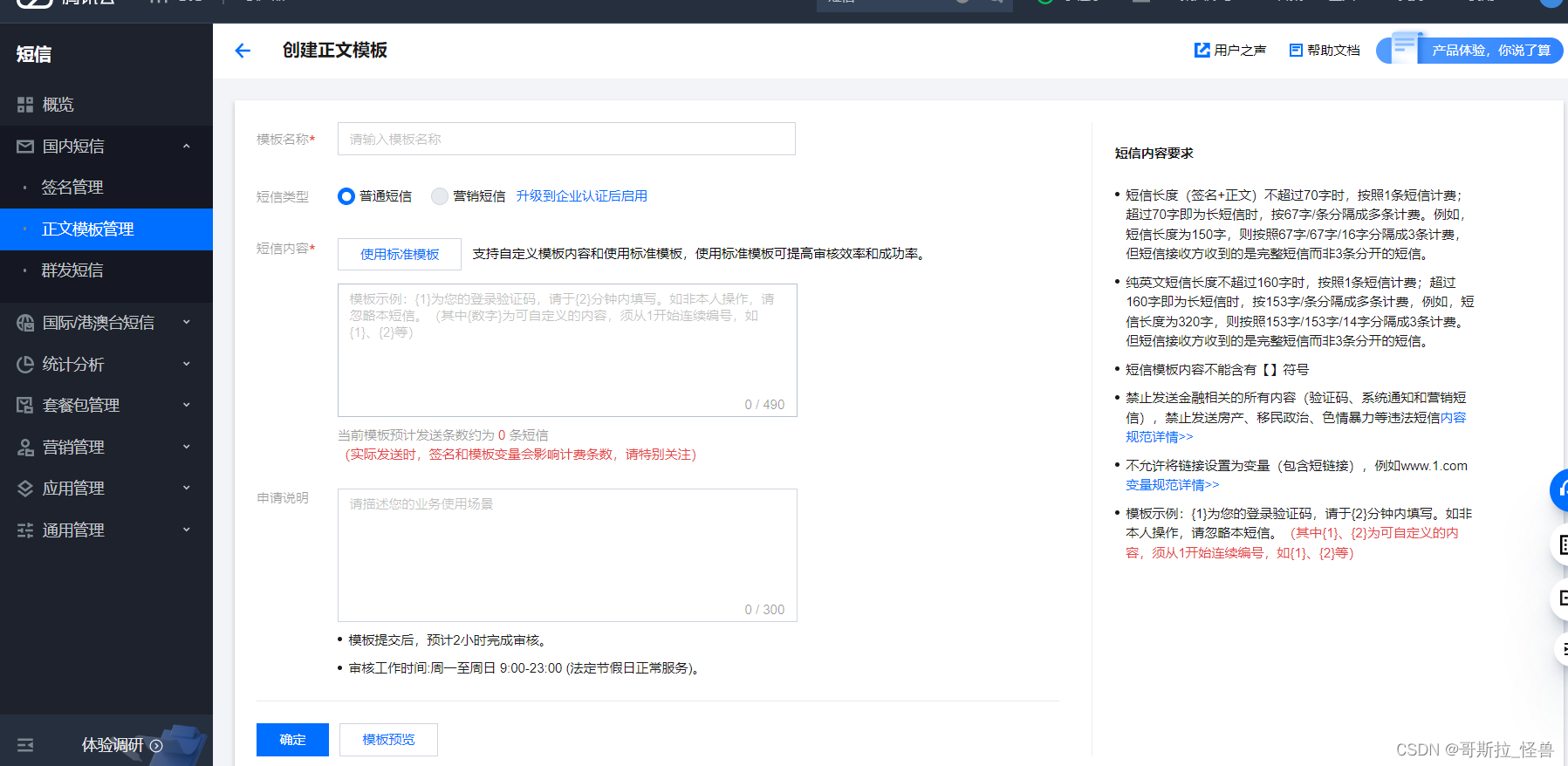
Task: Click the 帮助文档 link text
Action: click(x=1333, y=51)
